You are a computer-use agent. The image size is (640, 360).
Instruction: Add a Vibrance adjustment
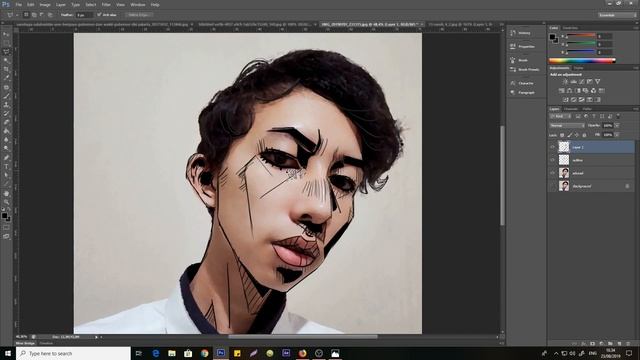coord(598,82)
